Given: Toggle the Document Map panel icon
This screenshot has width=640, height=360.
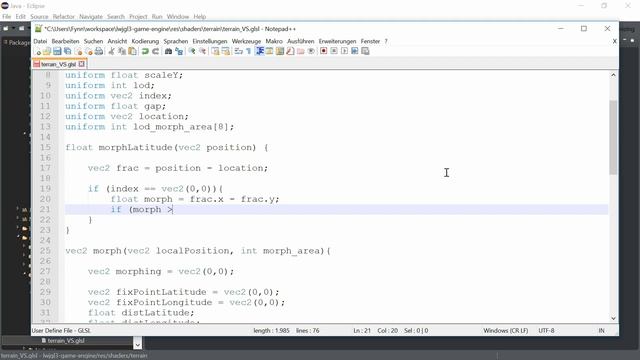Looking at the screenshot, I should coord(280,51).
